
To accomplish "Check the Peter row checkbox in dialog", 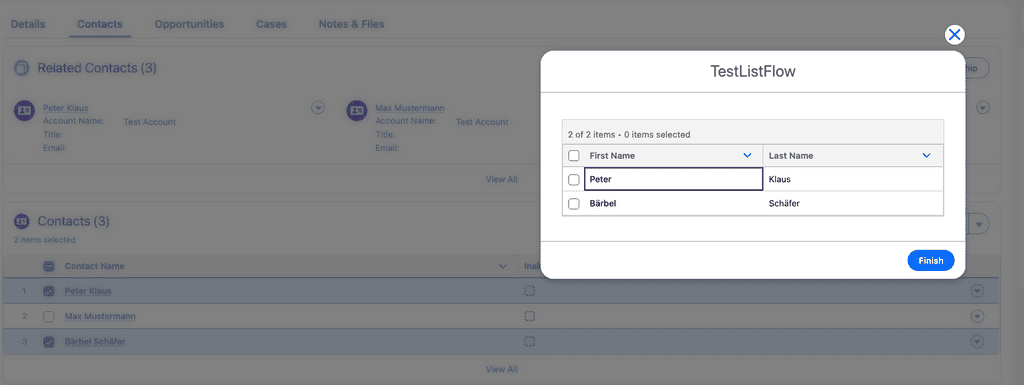I will pyautogui.click(x=573, y=179).
